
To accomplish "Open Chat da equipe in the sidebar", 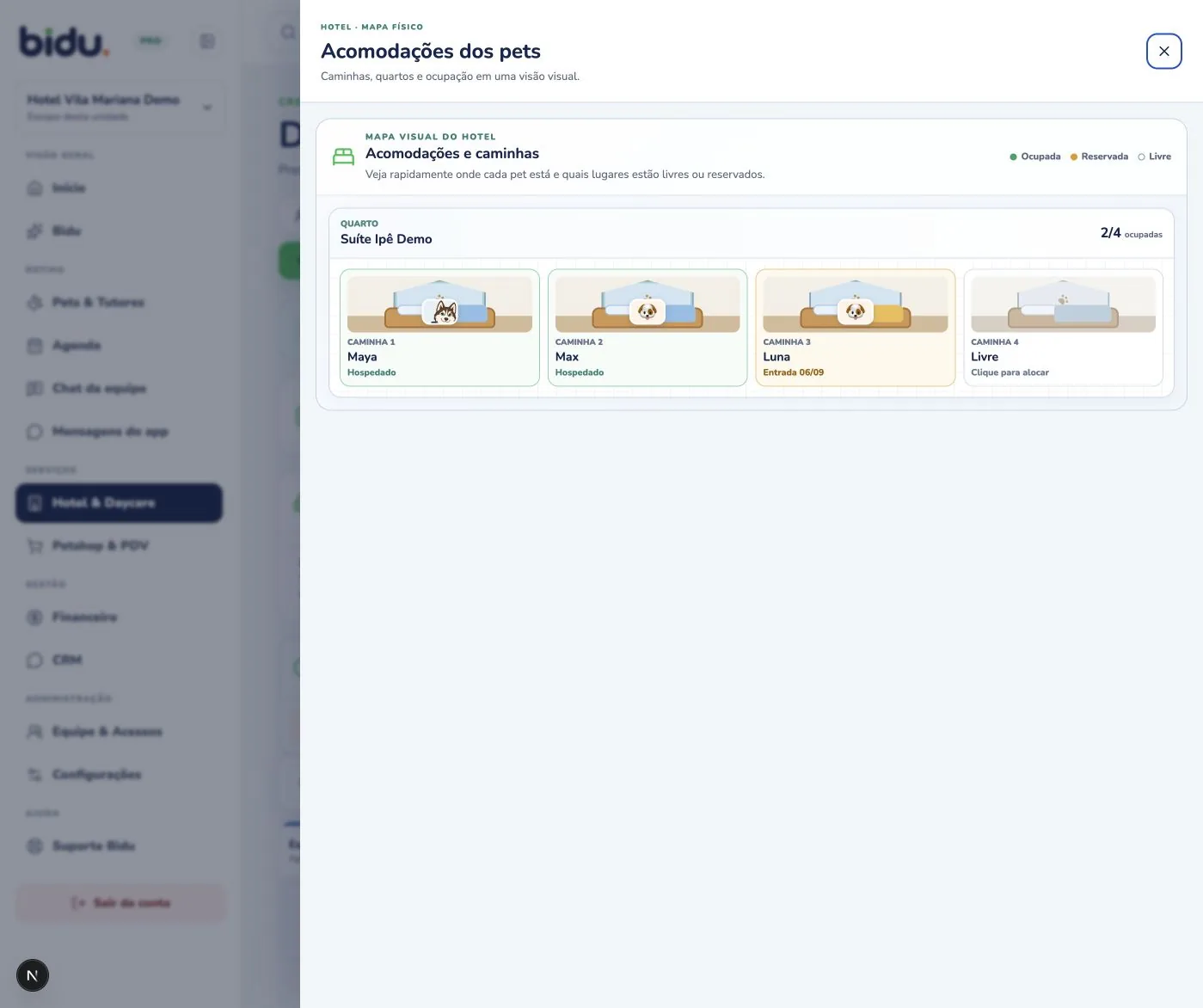I will (x=119, y=389).
